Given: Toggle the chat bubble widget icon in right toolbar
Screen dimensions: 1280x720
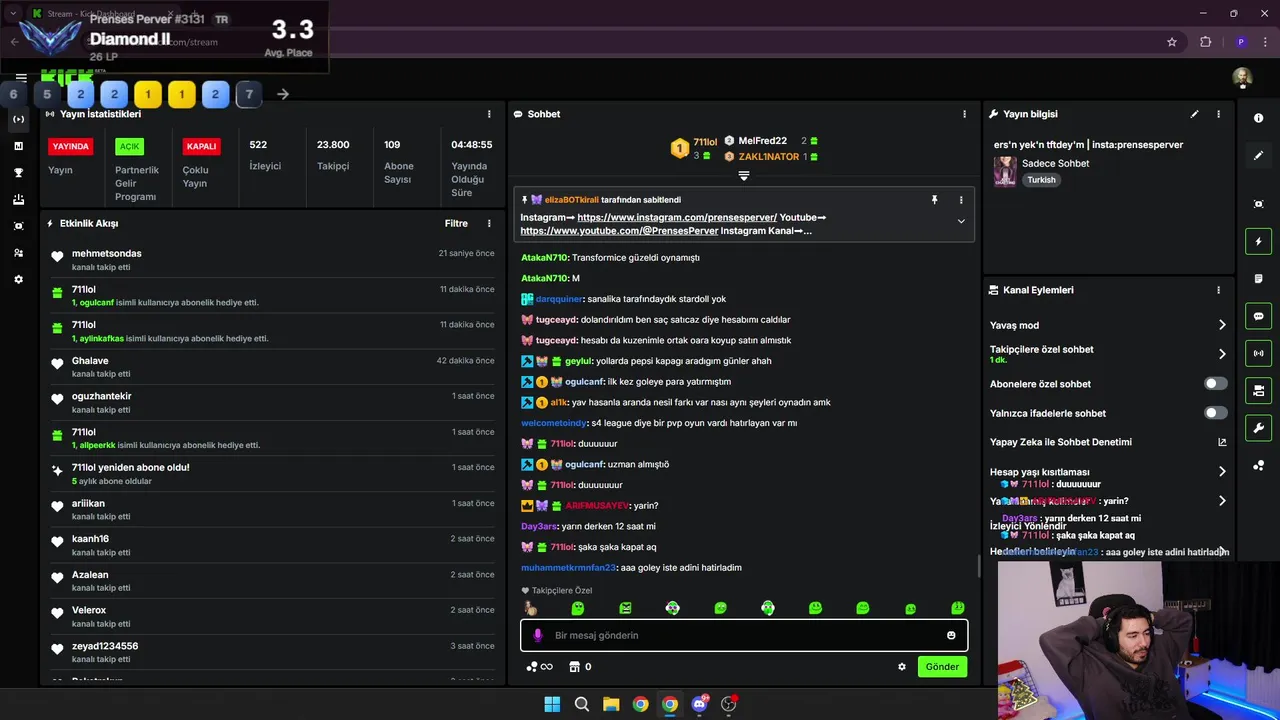Looking at the screenshot, I should coord(1258,316).
